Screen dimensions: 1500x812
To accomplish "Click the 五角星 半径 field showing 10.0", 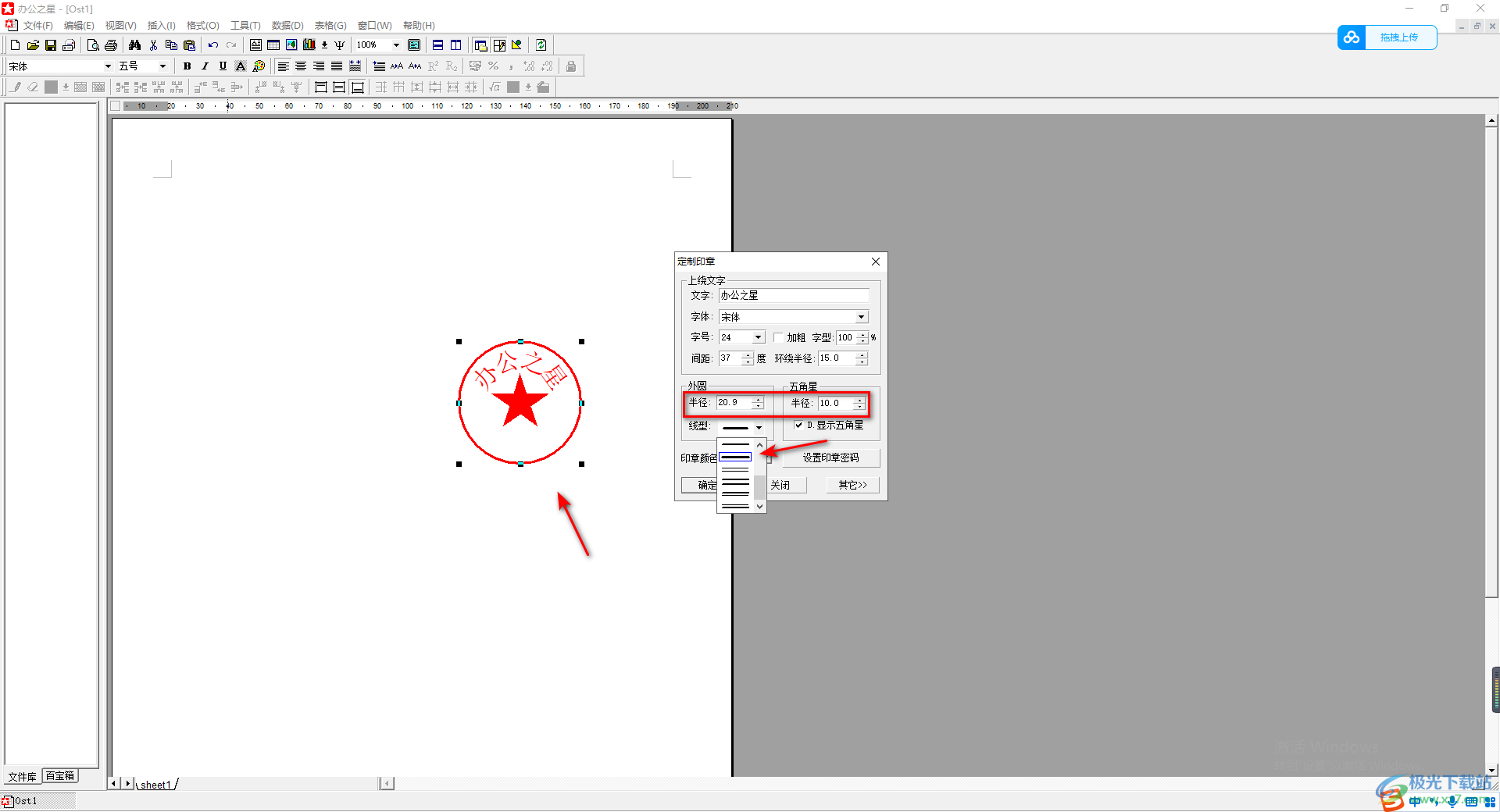I will [836, 403].
